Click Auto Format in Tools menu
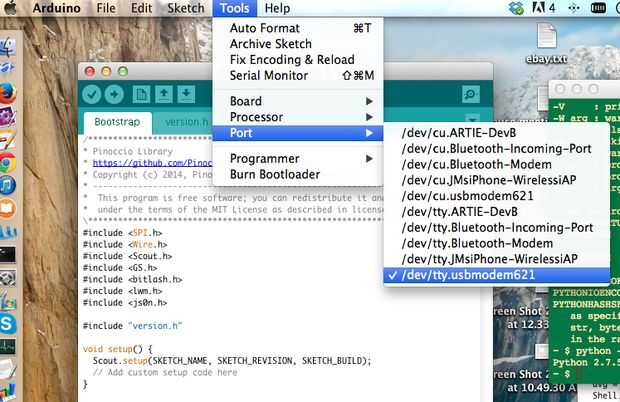The image size is (620, 402). click(x=298, y=28)
